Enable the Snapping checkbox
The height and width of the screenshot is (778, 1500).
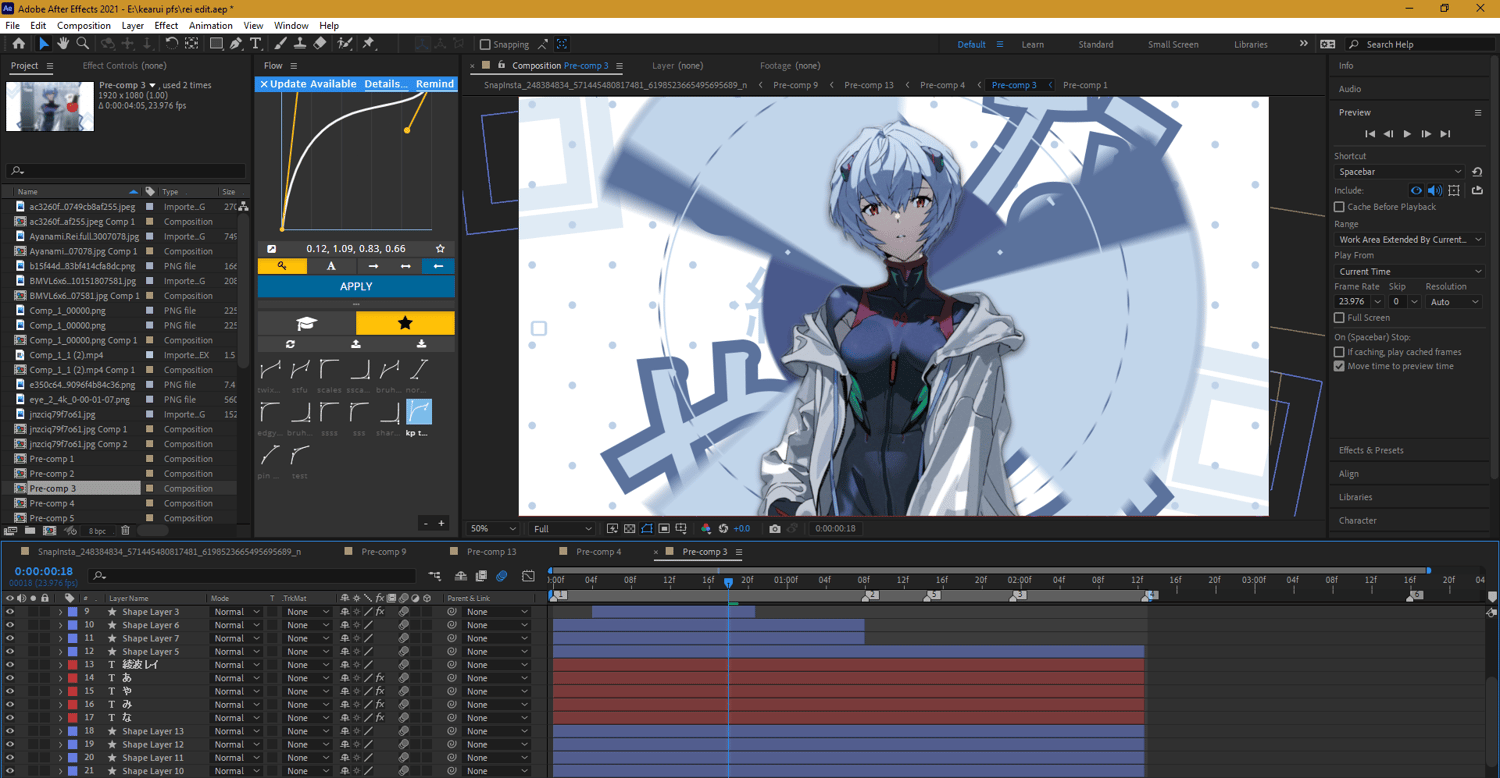(485, 44)
